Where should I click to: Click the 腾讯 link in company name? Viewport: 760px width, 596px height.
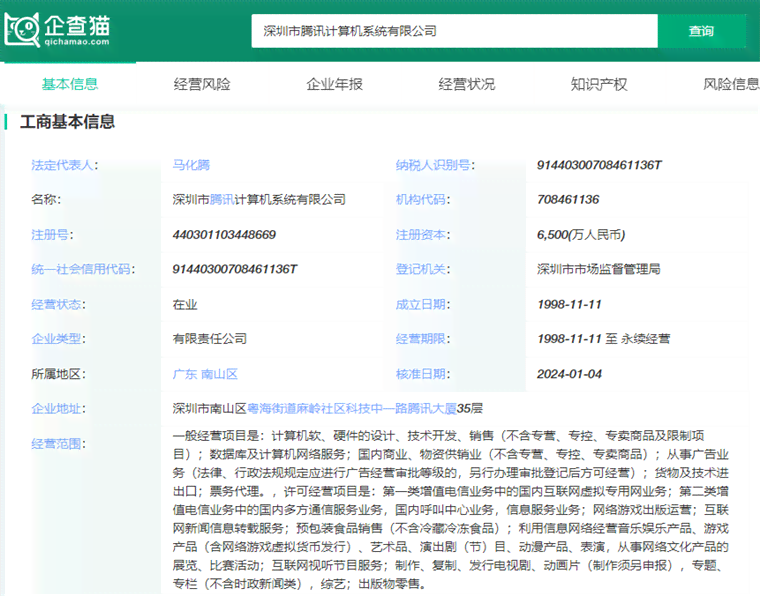222,200
